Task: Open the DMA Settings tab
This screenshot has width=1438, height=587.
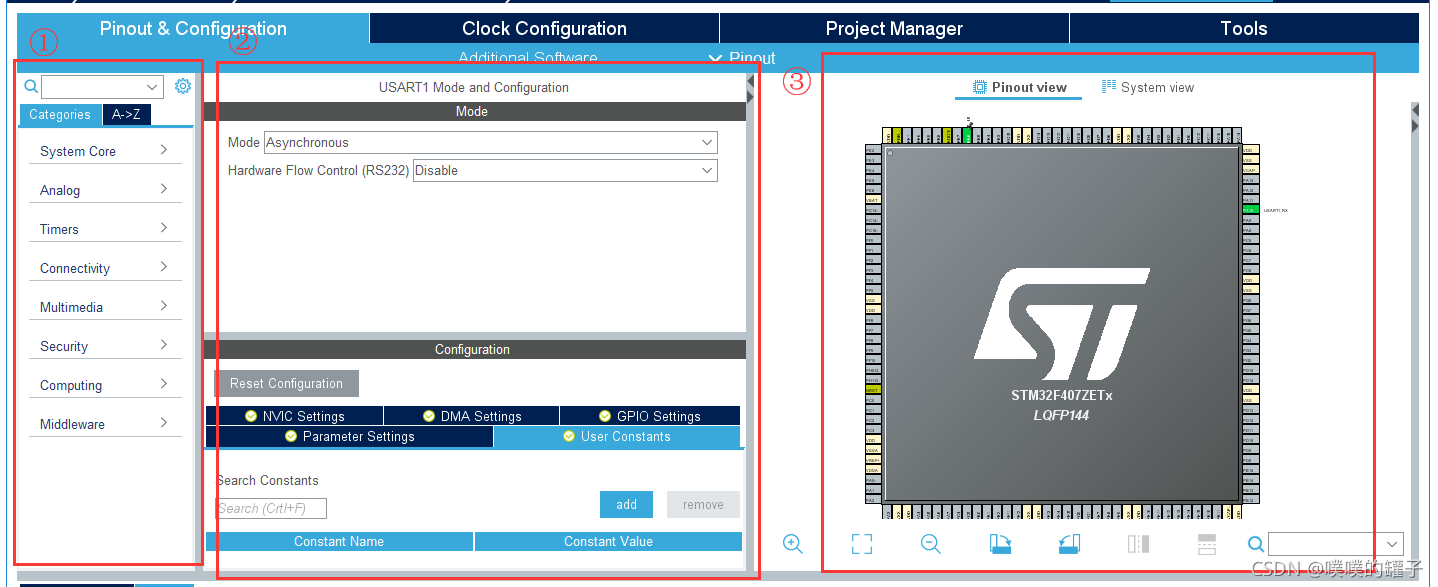Action: pyautogui.click(x=471, y=416)
